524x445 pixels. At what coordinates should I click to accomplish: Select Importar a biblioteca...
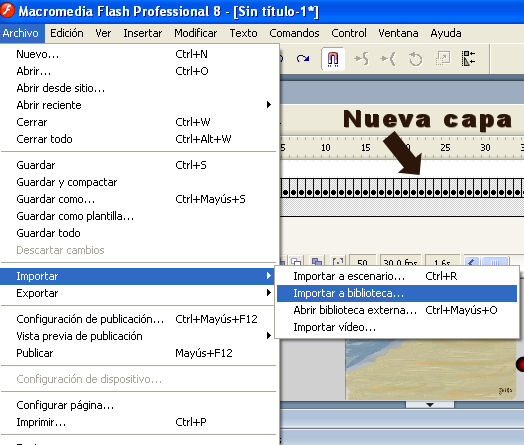point(397,293)
